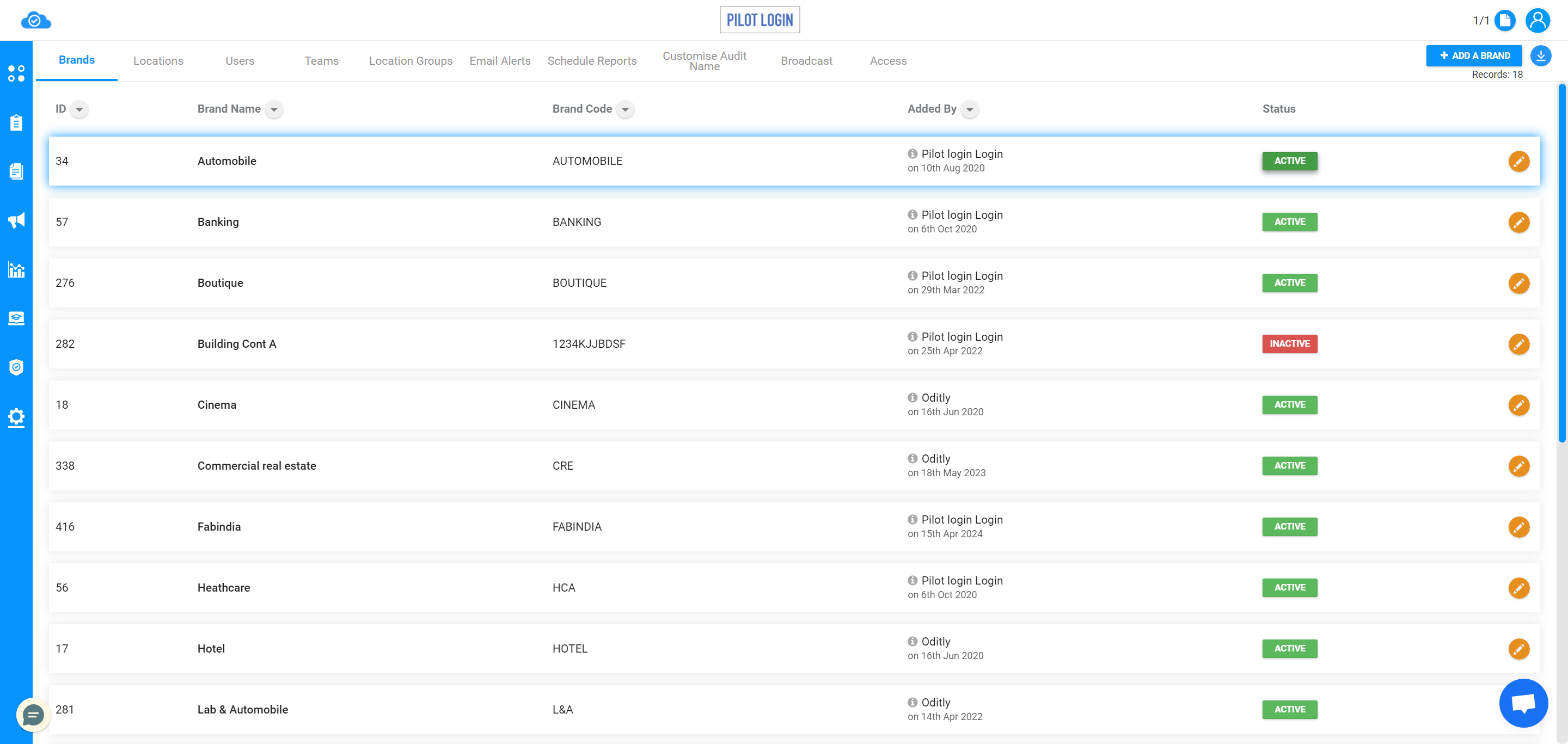Open the Customise Audit Name tab
The height and width of the screenshot is (744, 1568).
[705, 61]
